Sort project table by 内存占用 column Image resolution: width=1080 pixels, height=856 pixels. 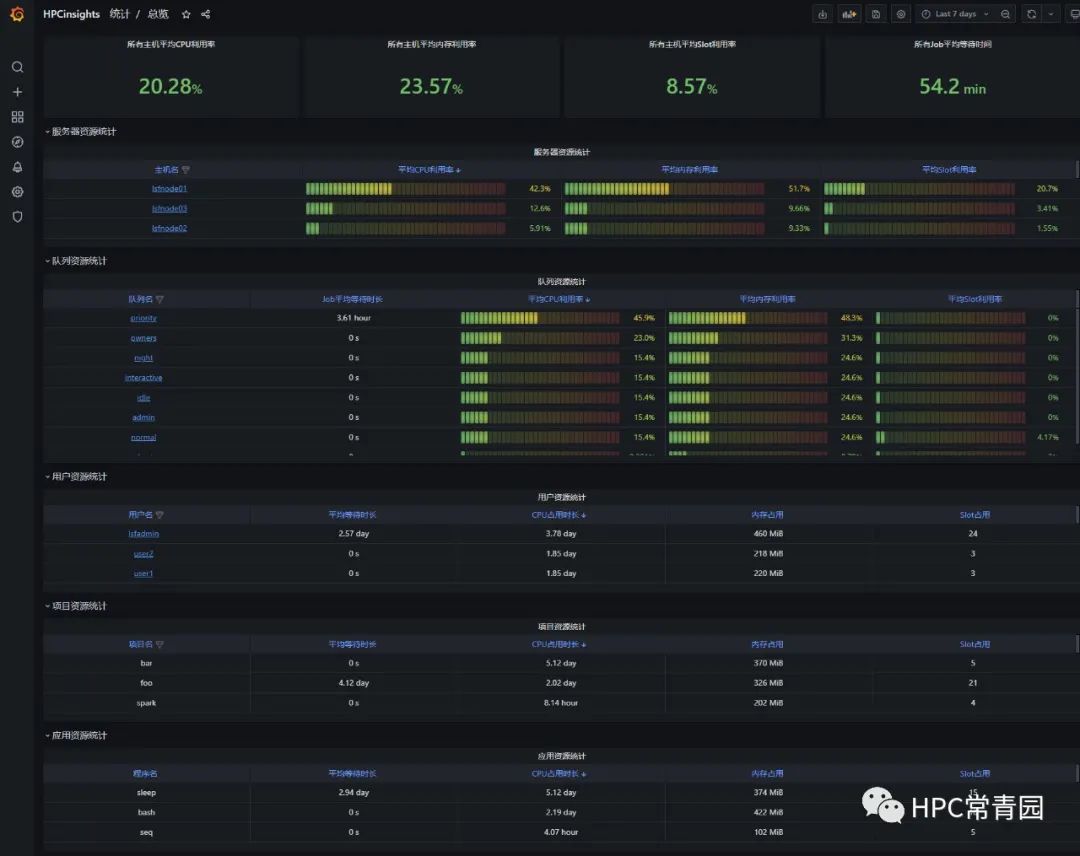767,645
